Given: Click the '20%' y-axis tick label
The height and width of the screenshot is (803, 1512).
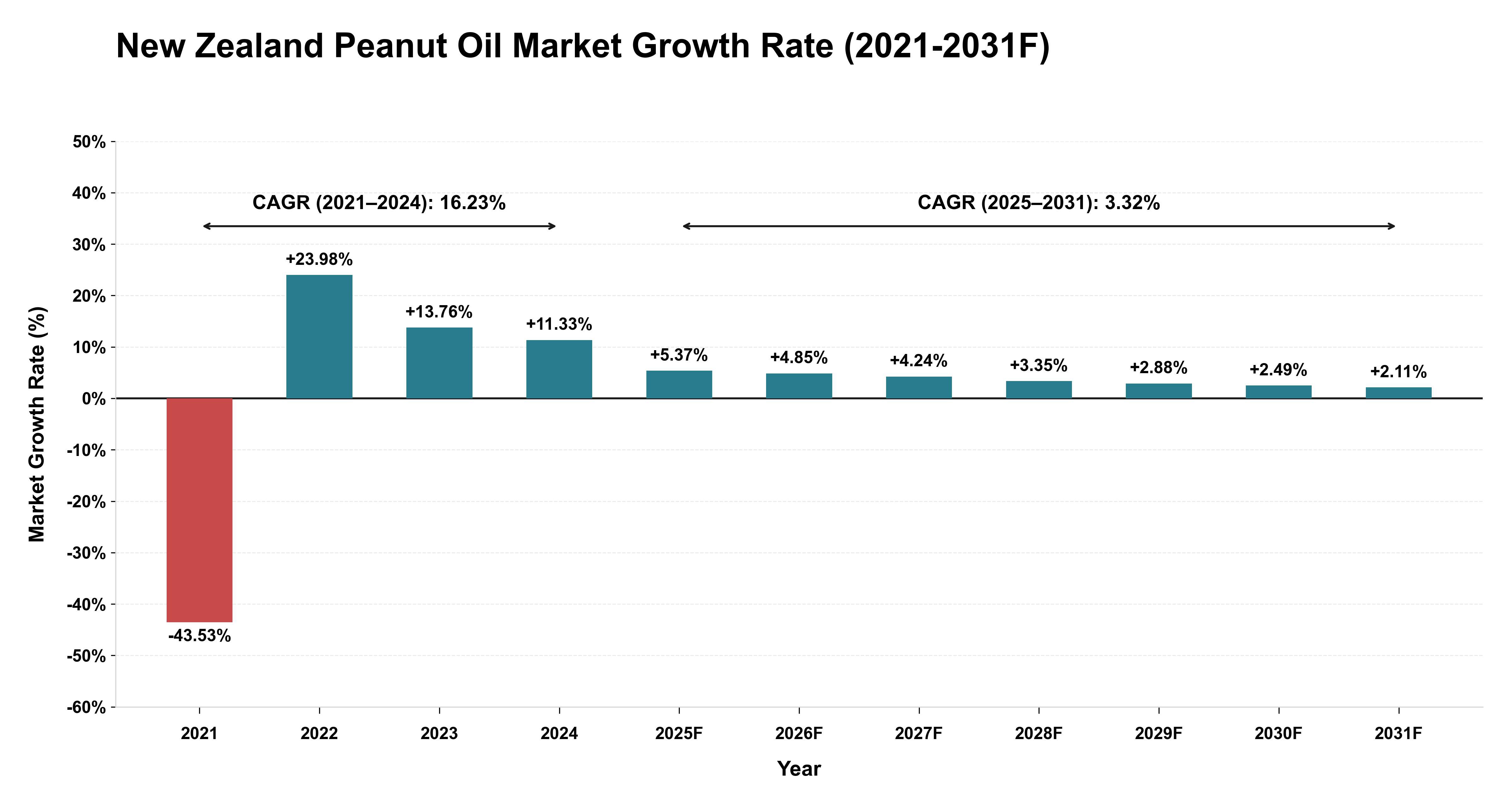Looking at the screenshot, I should tap(89, 296).
